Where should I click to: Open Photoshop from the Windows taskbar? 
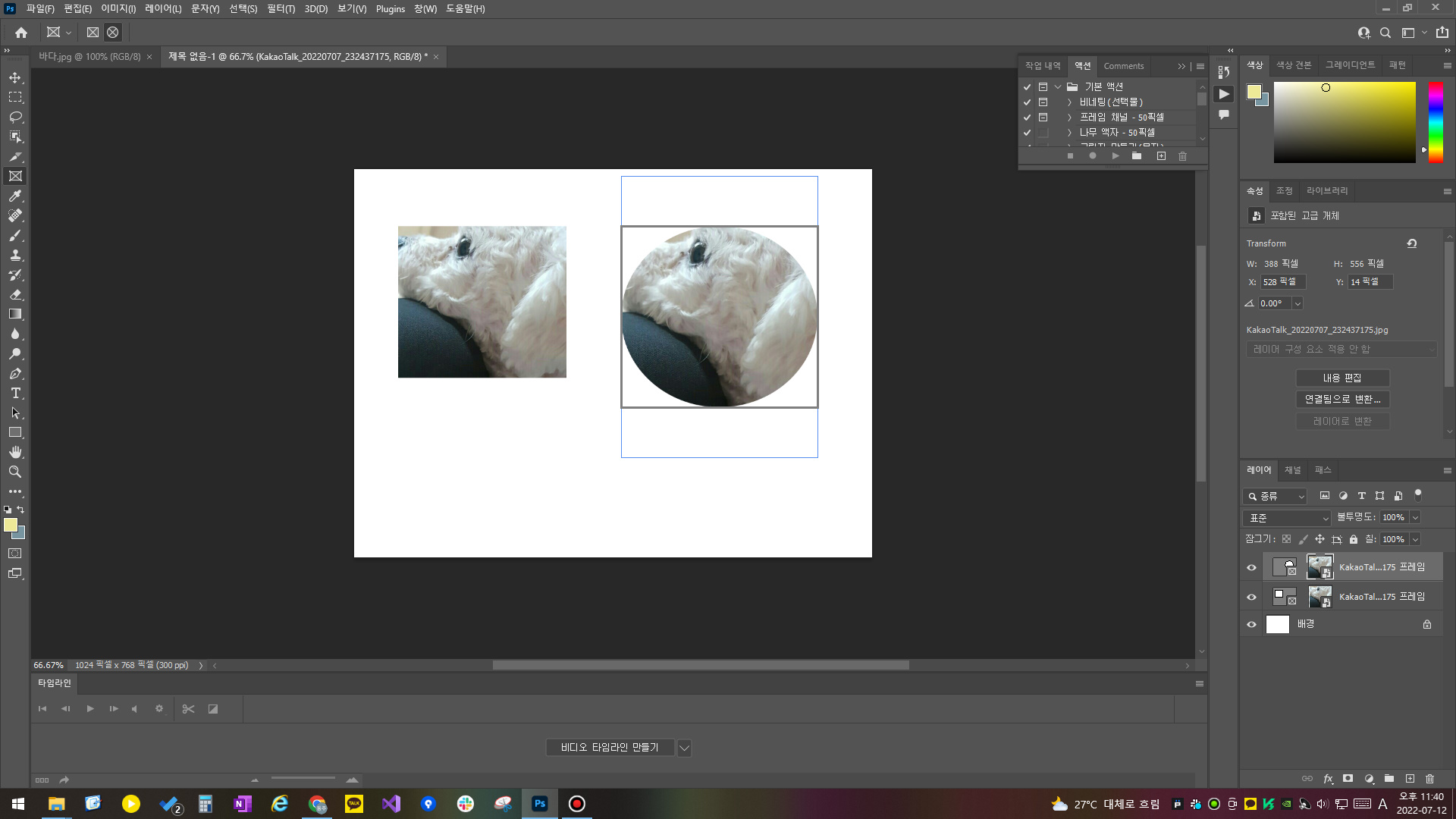point(540,804)
